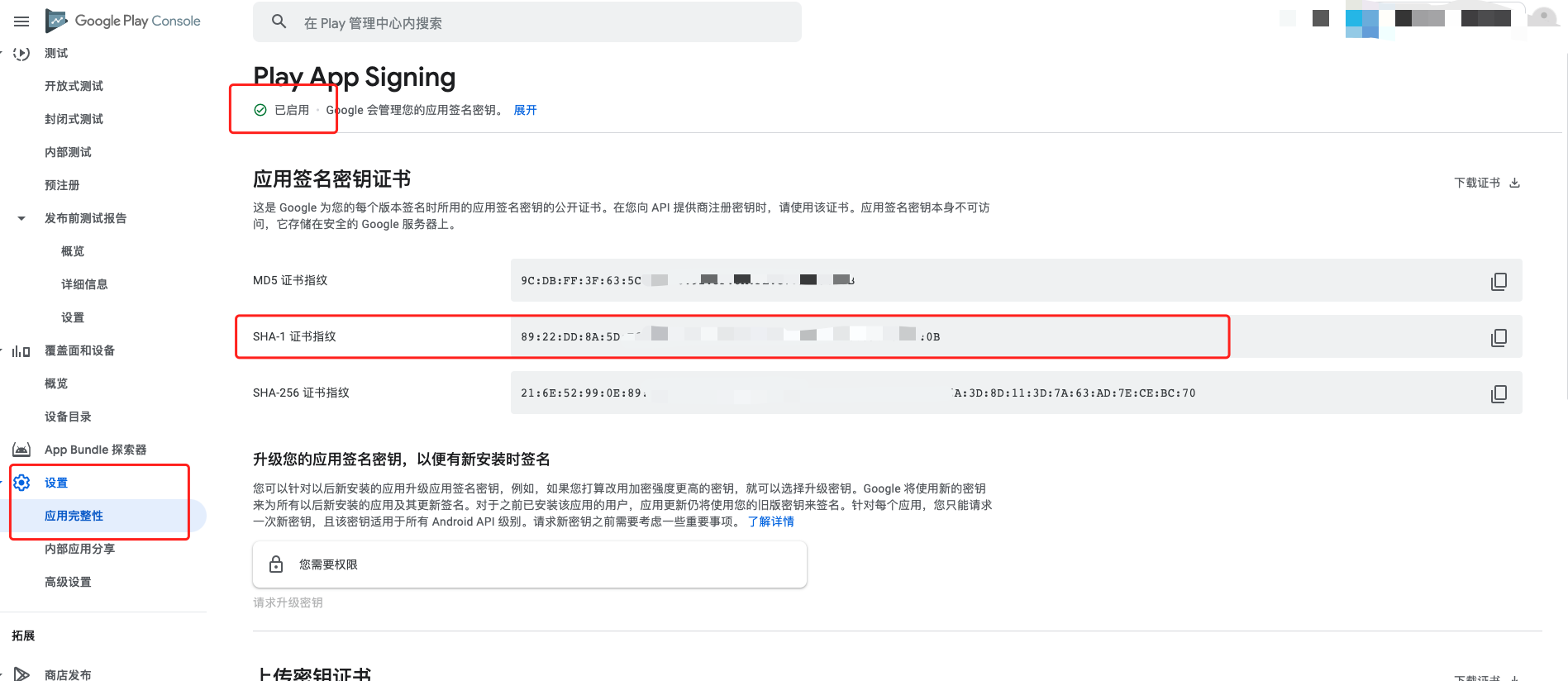Click the 应用签名密钥证书 heading
The height and width of the screenshot is (681, 1568).
pyautogui.click(x=332, y=179)
